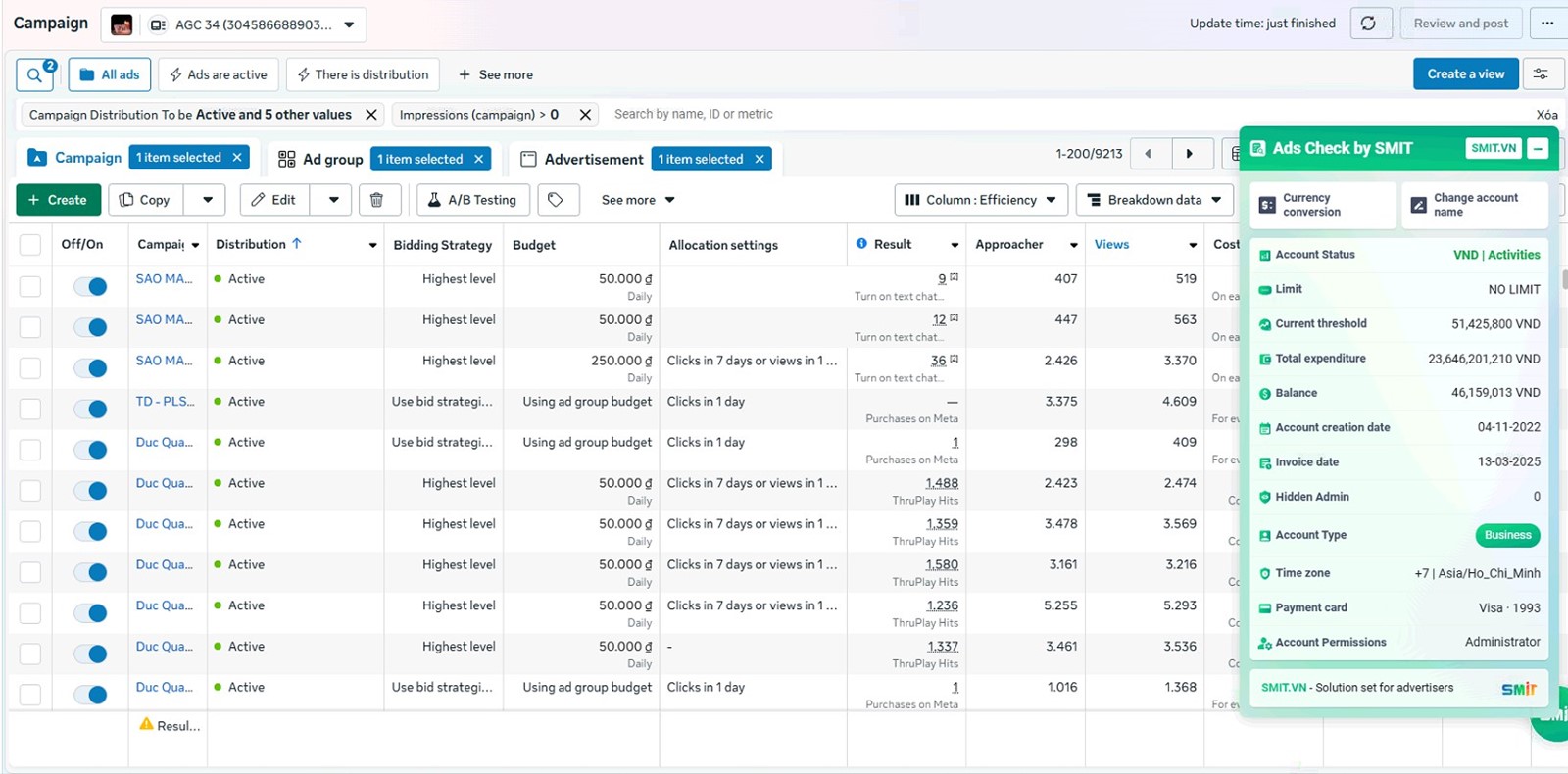Open view customization sliders icon
The image size is (1568, 774).
(1541, 74)
